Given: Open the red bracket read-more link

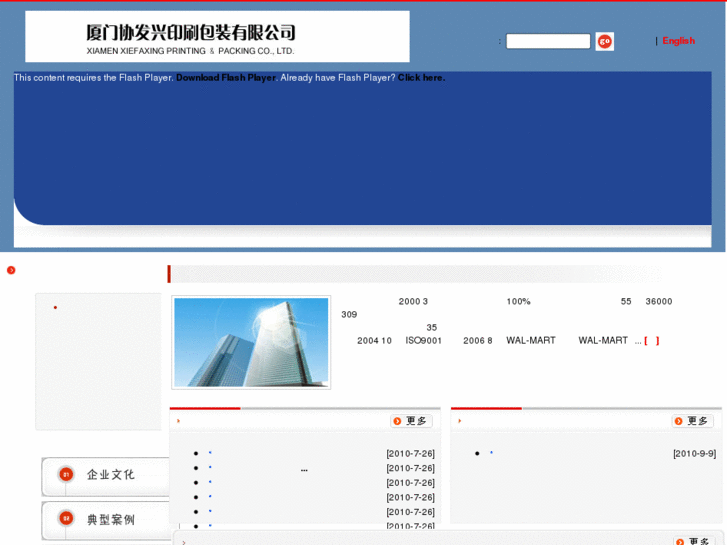Looking at the screenshot, I should click(651, 341).
